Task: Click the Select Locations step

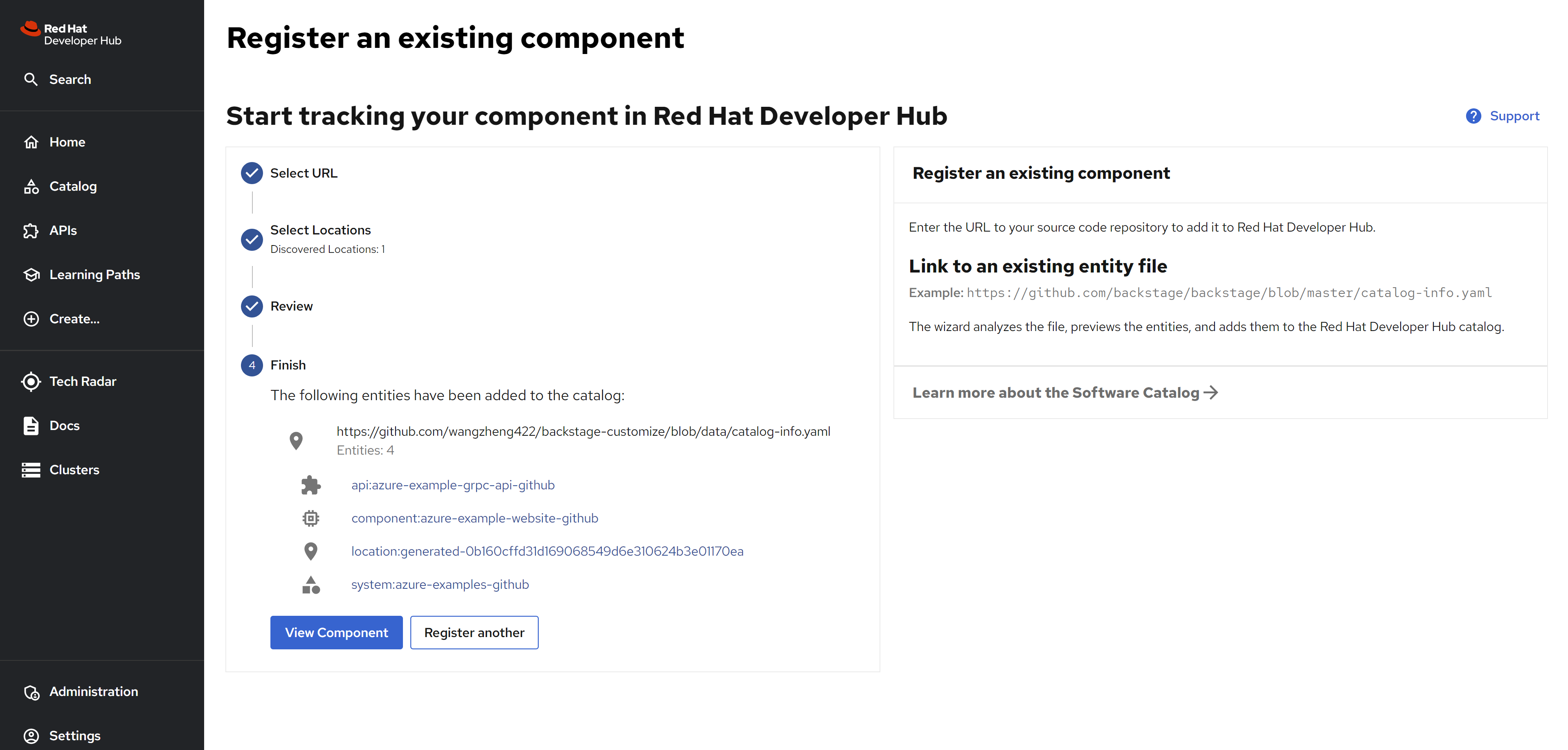Action: tap(320, 230)
